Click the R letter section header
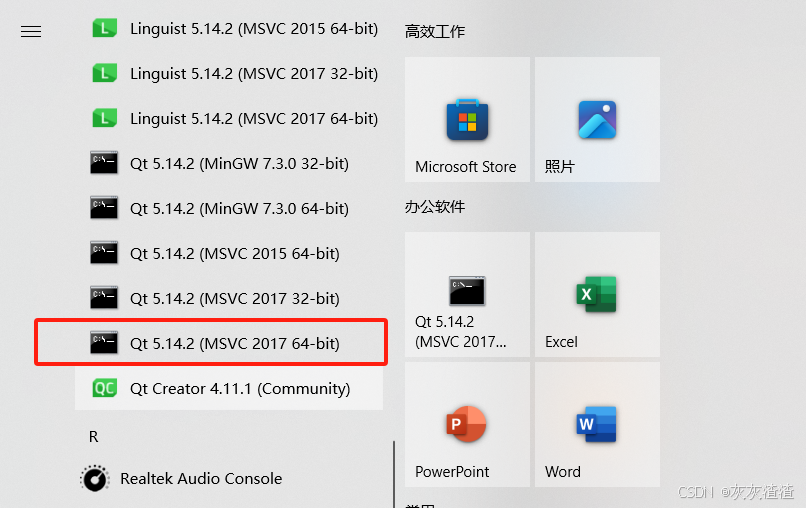Viewport: 806px width, 508px height. 94,437
